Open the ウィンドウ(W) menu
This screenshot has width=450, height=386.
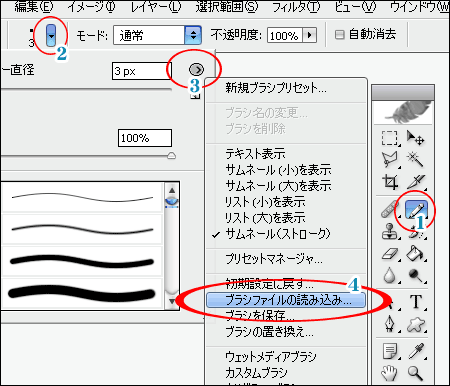coord(419,7)
